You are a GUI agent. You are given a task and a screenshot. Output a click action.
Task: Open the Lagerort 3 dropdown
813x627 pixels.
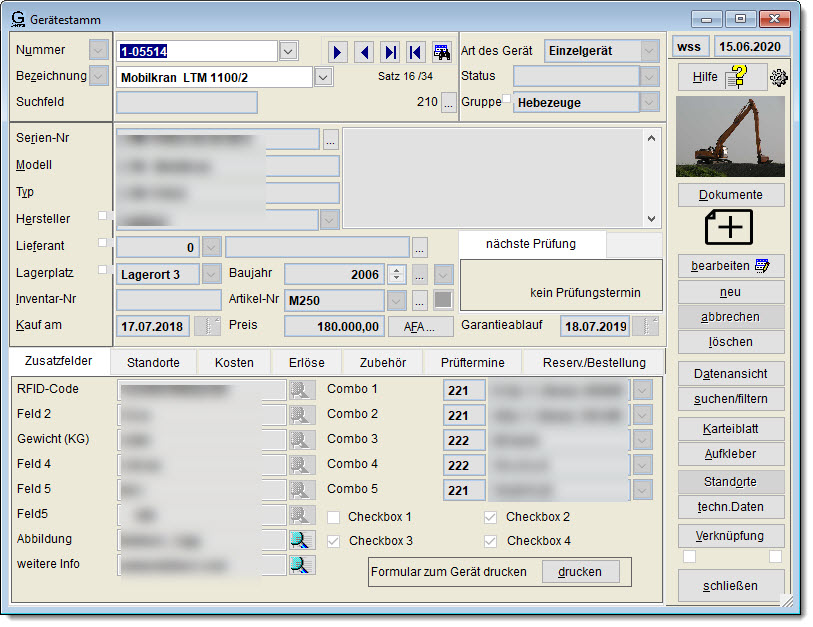[211, 274]
